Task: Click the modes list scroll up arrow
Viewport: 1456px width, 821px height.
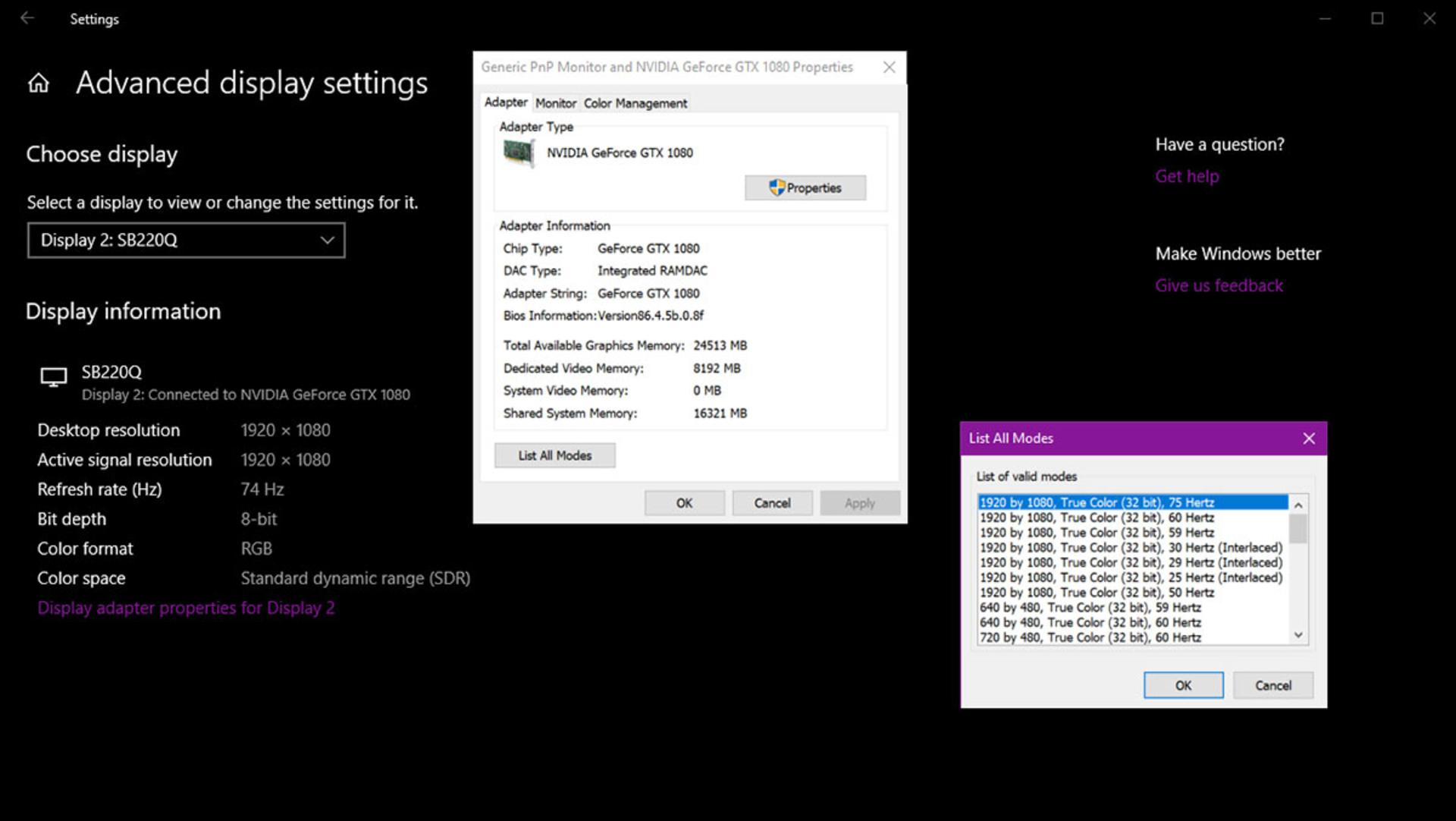Action: pyautogui.click(x=1298, y=505)
